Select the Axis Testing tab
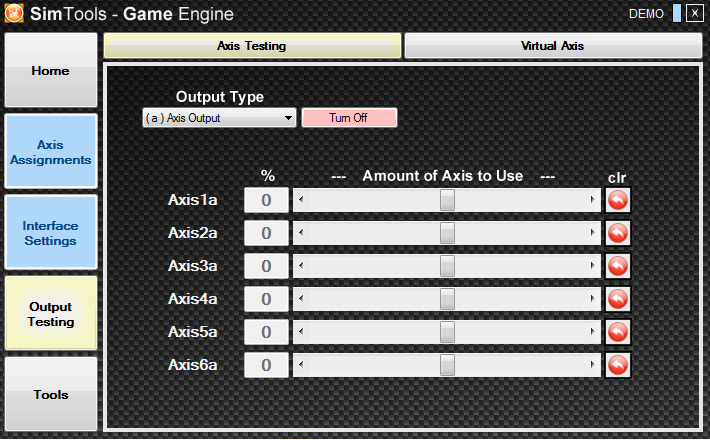Image resolution: width=710 pixels, height=440 pixels. pyautogui.click(x=252, y=46)
